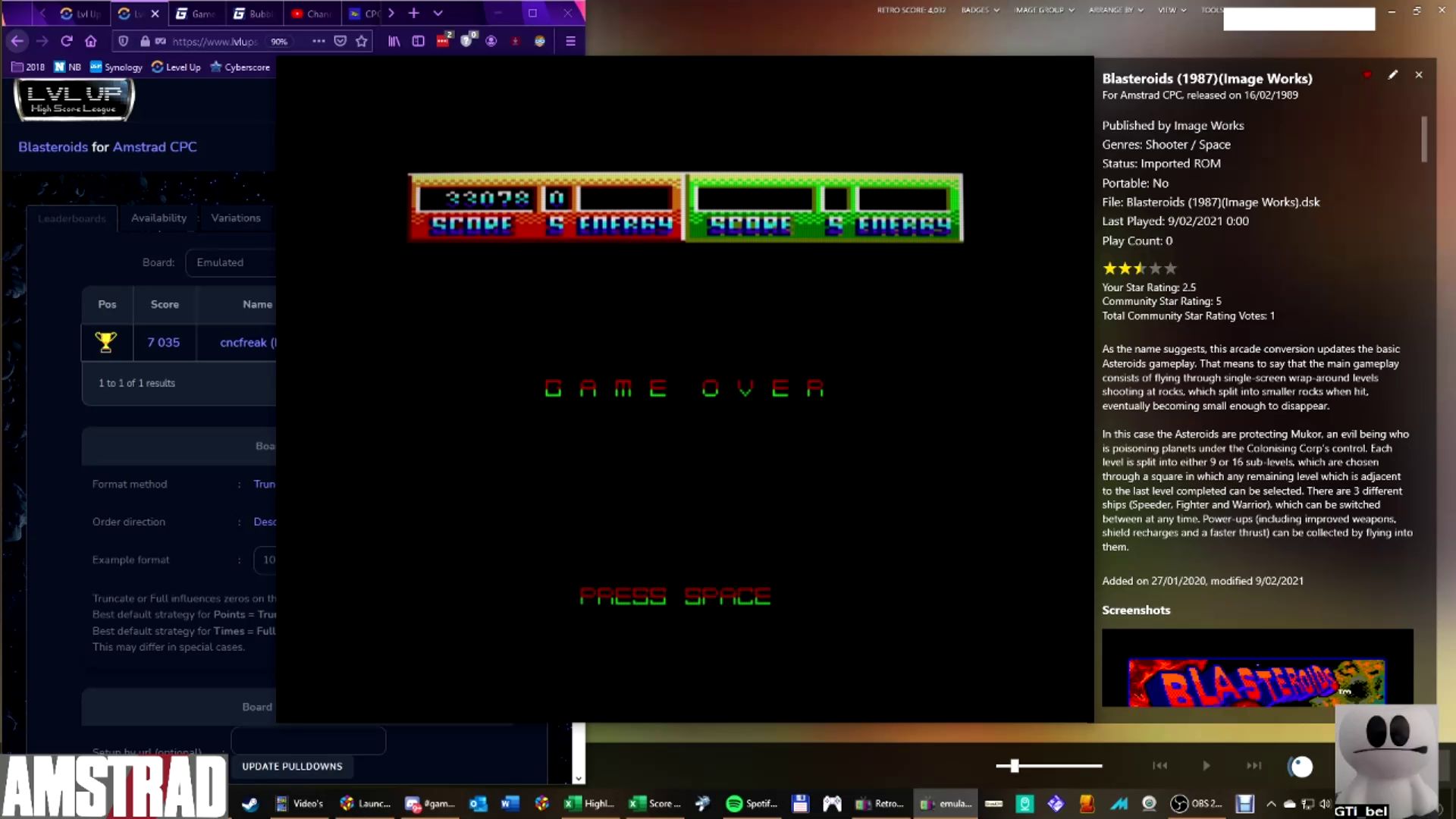Open the Firefox hamburger menu
The image size is (1456, 819).
tap(570, 41)
